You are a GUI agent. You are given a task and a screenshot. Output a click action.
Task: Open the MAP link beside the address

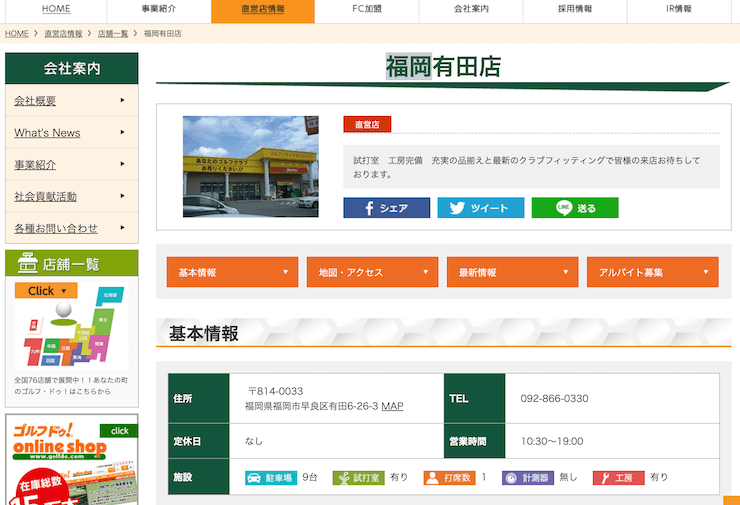pyautogui.click(x=392, y=406)
